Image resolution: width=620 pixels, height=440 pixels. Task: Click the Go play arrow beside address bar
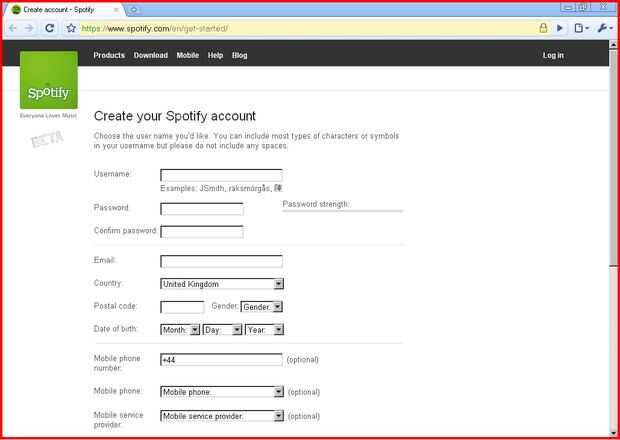click(560, 28)
